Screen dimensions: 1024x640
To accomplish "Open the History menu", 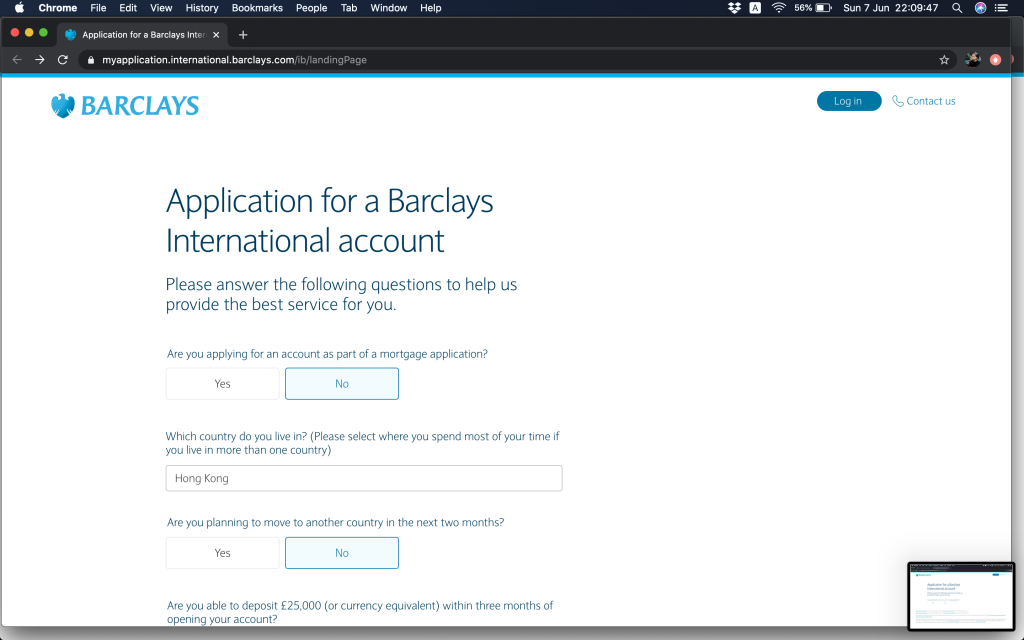I will 202,8.
